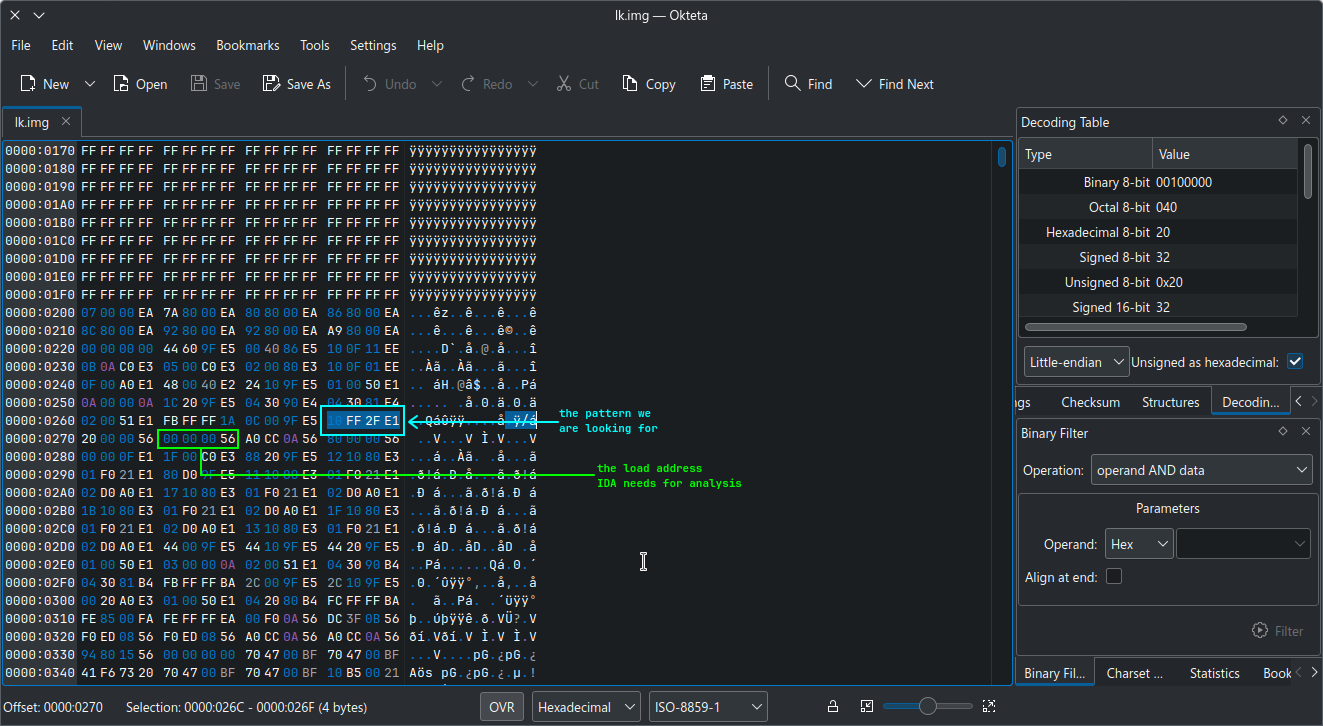Click the Find magnifier icon
Image resolution: width=1323 pixels, height=726 pixels.
click(792, 84)
